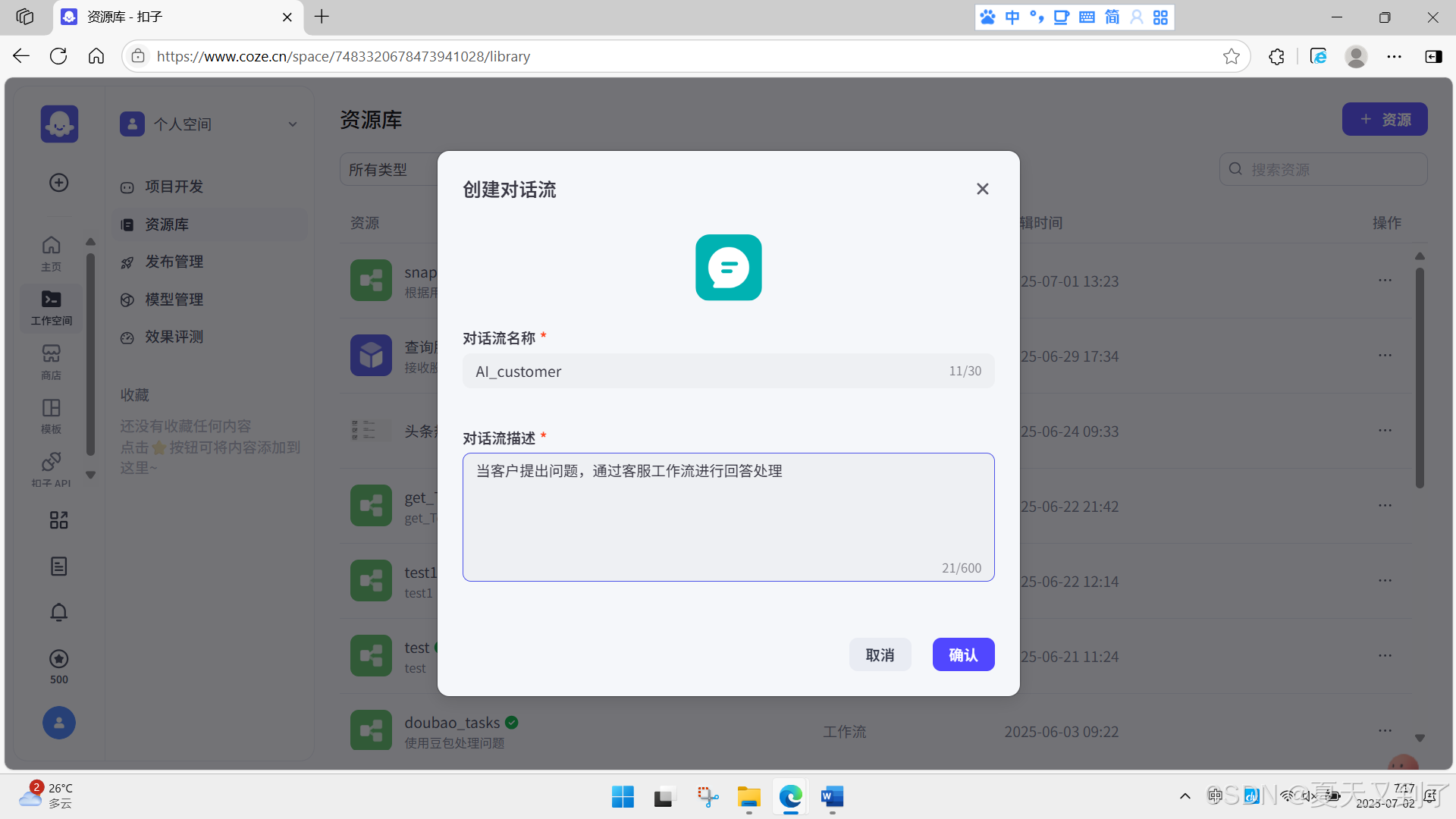The width and height of the screenshot is (1456, 819).
Task: Select 发布管理 in the sidebar
Action: coord(174,262)
